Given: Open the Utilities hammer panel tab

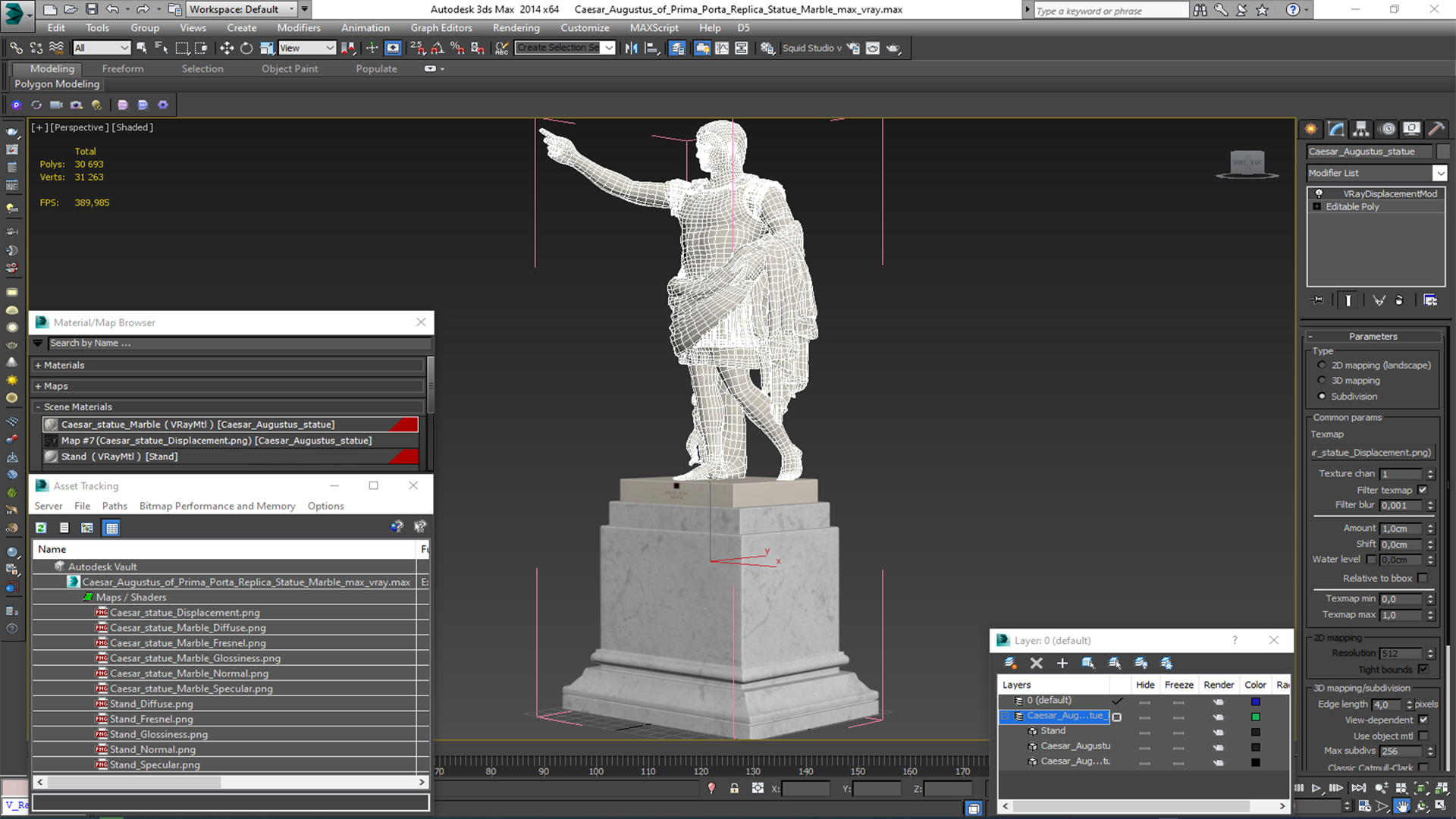Looking at the screenshot, I should pyautogui.click(x=1436, y=129).
